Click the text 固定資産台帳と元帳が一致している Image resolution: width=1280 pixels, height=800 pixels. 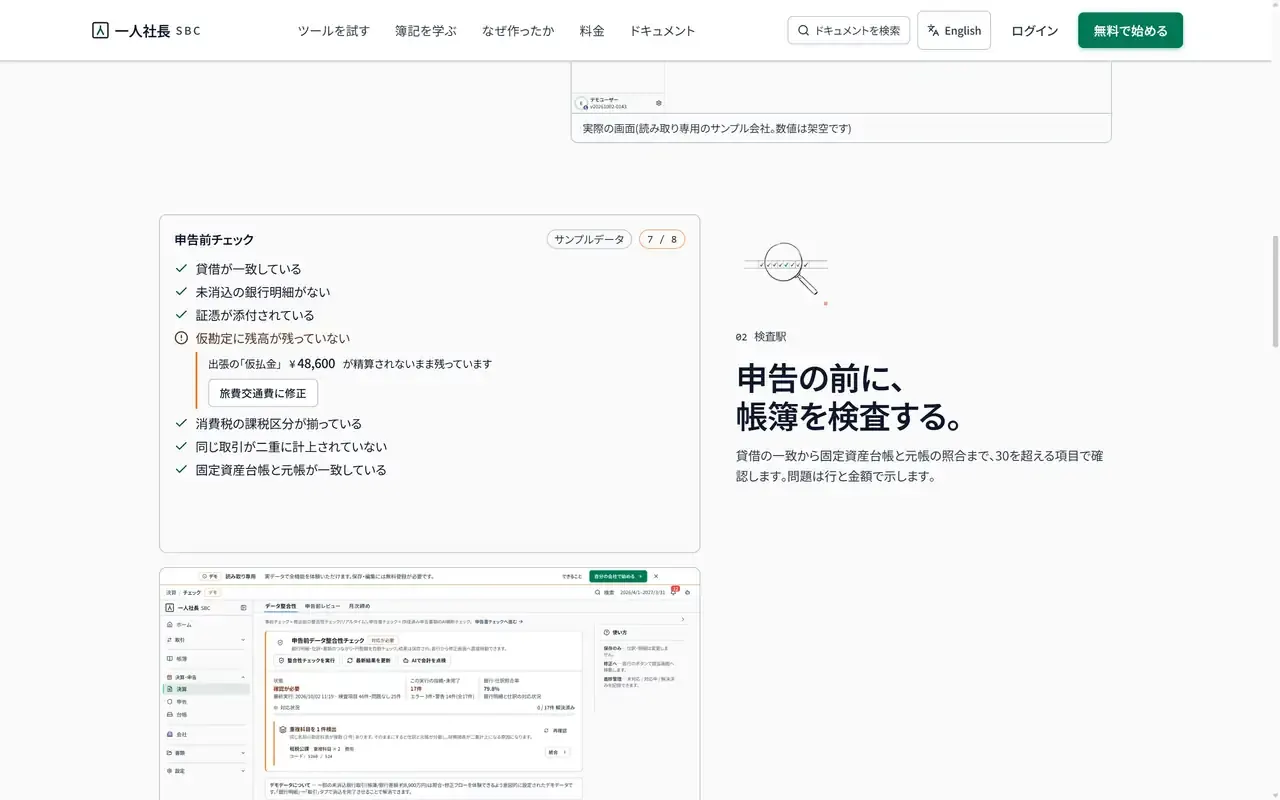click(x=291, y=470)
